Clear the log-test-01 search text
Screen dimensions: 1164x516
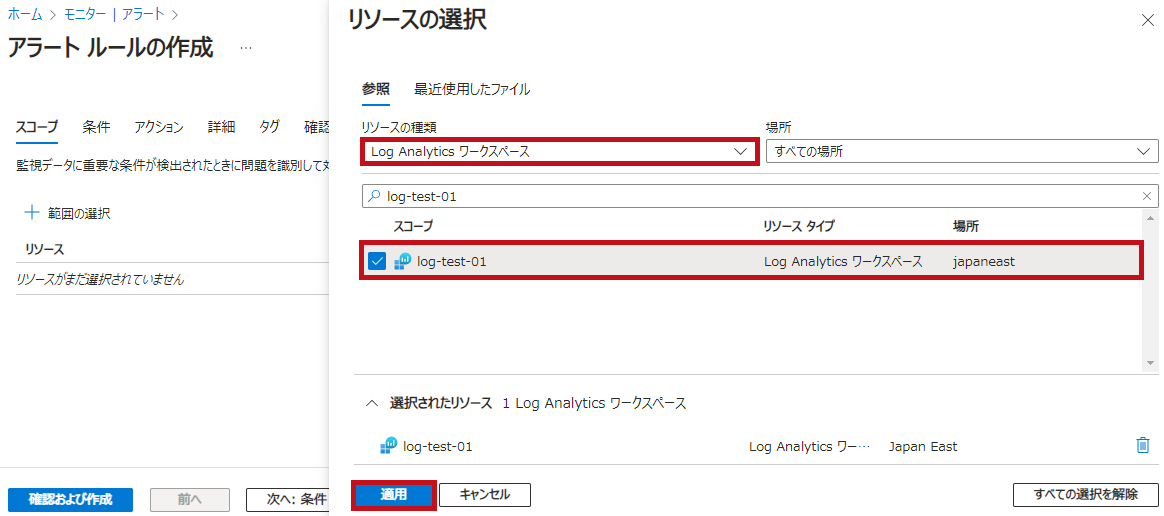point(1147,196)
